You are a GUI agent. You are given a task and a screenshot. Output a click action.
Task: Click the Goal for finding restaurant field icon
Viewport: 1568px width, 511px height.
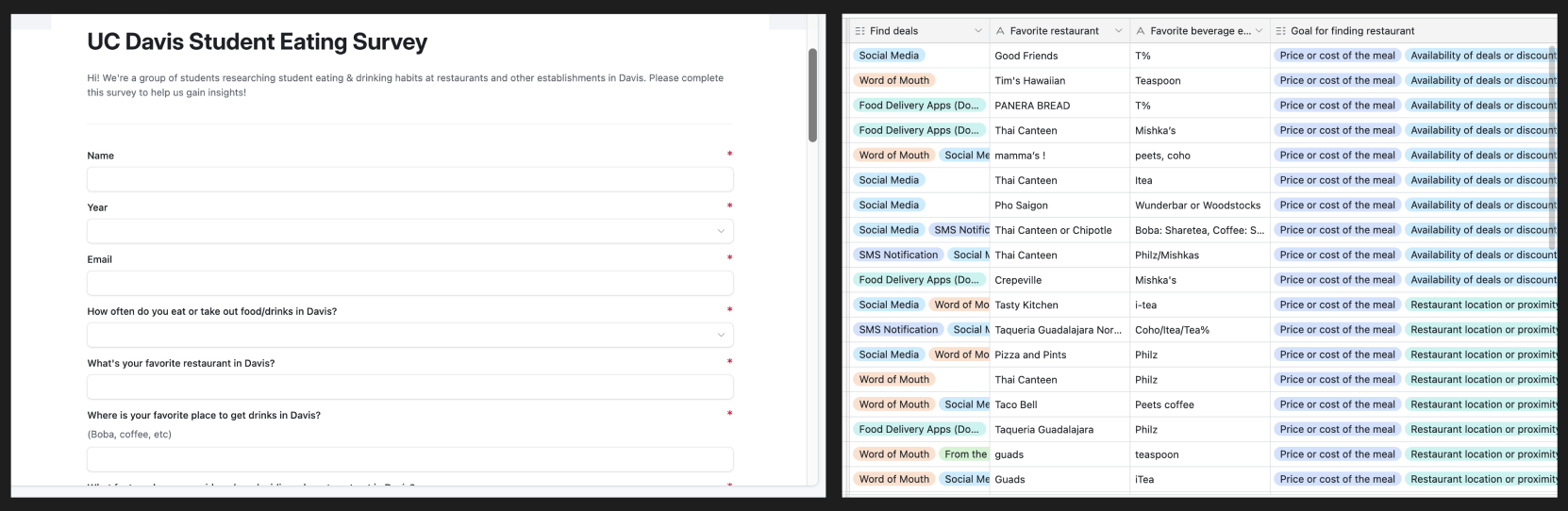[x=1281, y=31]
